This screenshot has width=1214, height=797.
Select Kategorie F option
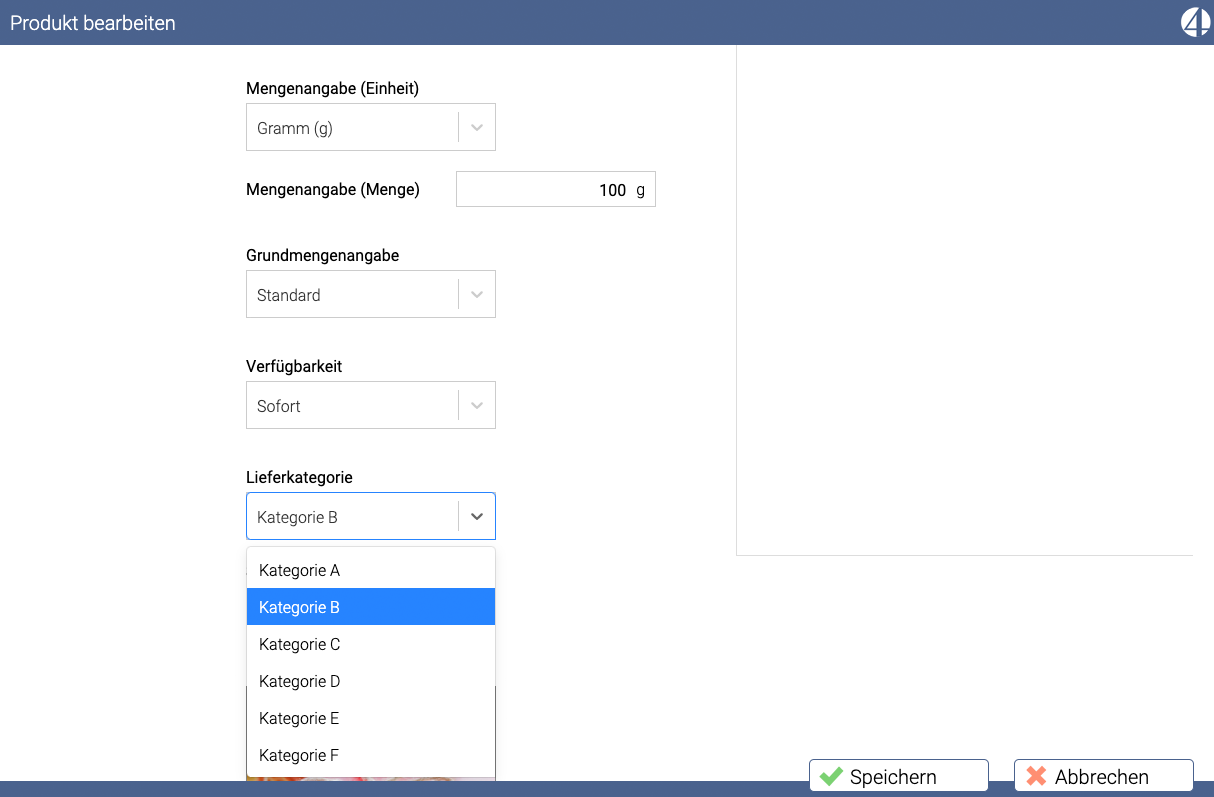point(371,755)
